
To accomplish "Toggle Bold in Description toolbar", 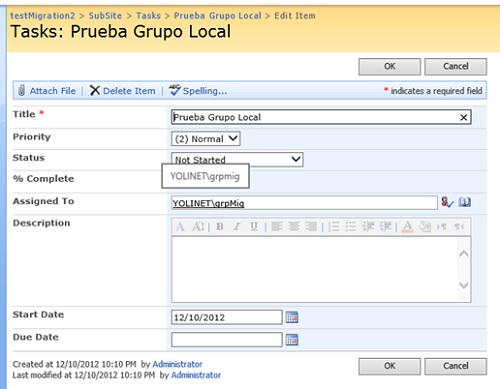I will coord(220,227).
